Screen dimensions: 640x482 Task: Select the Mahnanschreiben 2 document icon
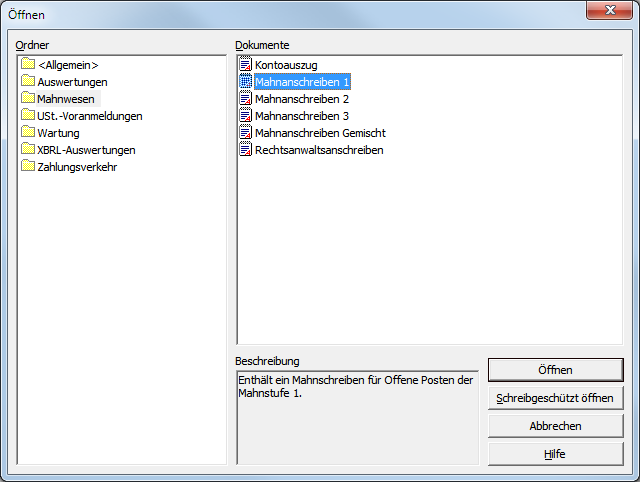pyautogui.click(x=245, y=98)
